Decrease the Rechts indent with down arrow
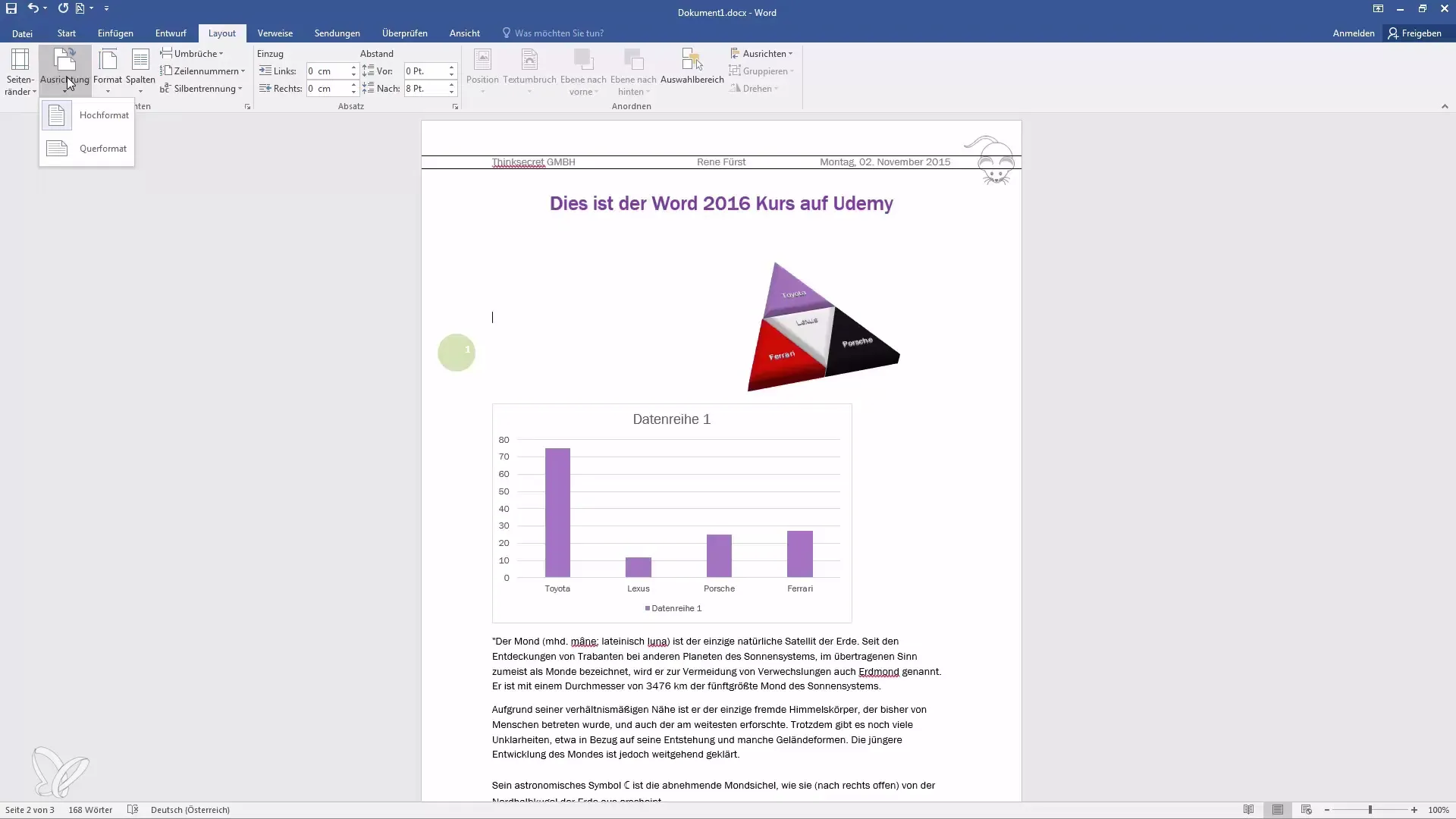This screenshot has width=1456, height=819. click(x=353, y=93)
